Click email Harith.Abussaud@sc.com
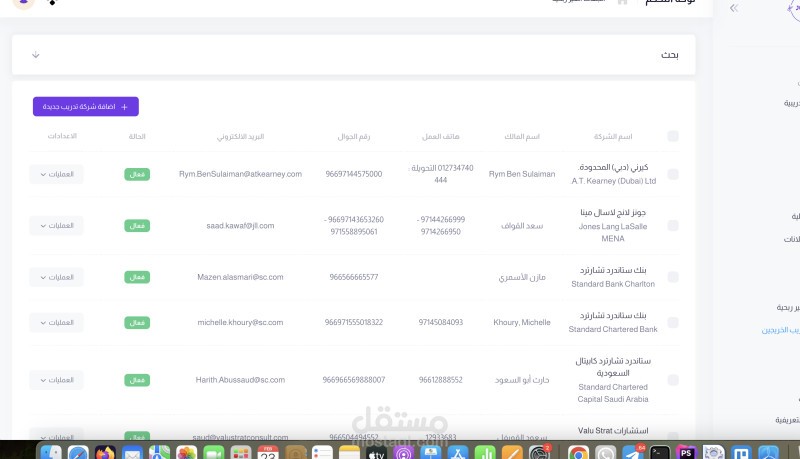This screenshot has width=800, height=459. (x=240, y=380)
